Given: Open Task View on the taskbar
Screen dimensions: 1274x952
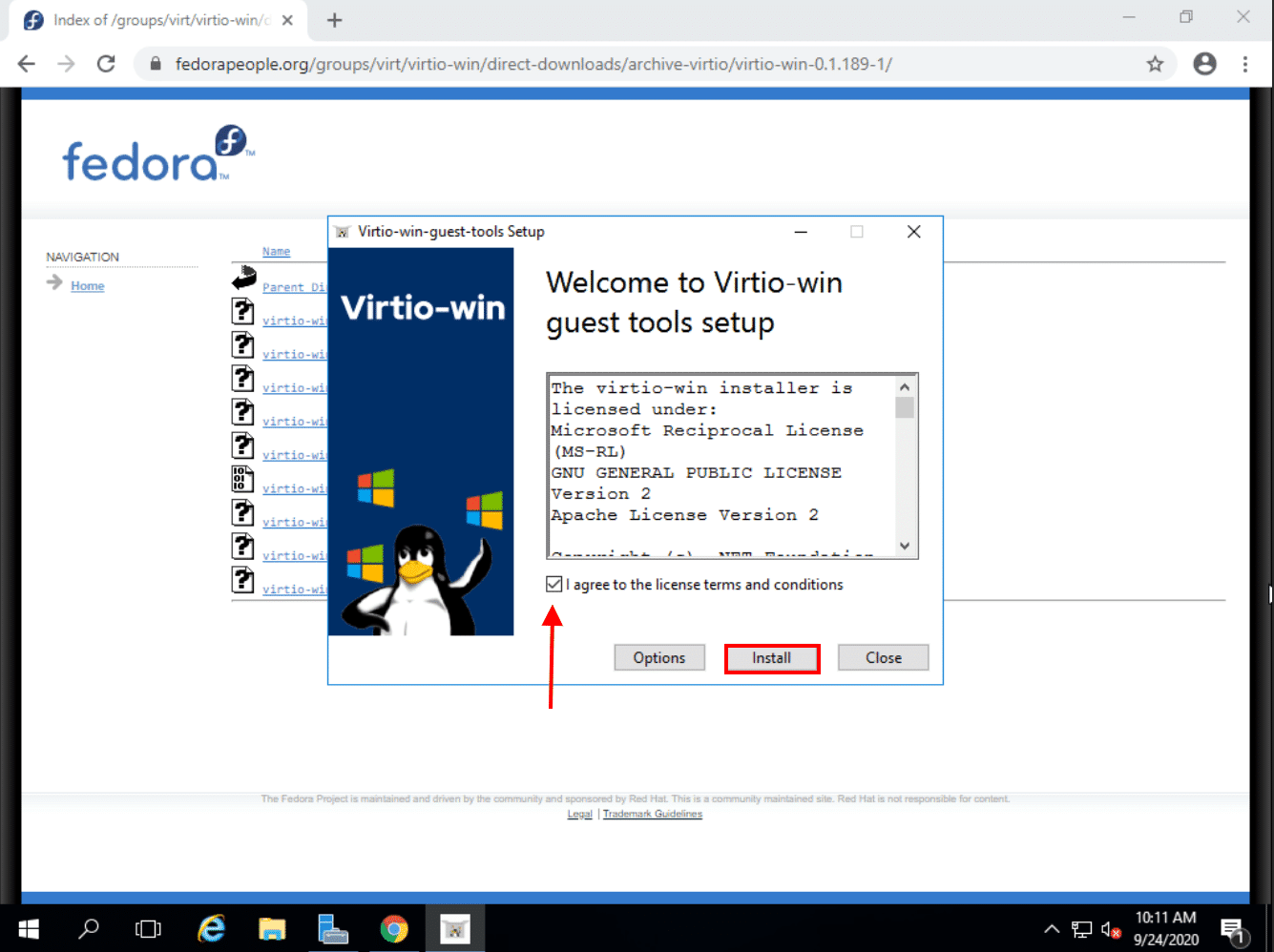Looking at the screenshot, I should click(x=148, y=928).
